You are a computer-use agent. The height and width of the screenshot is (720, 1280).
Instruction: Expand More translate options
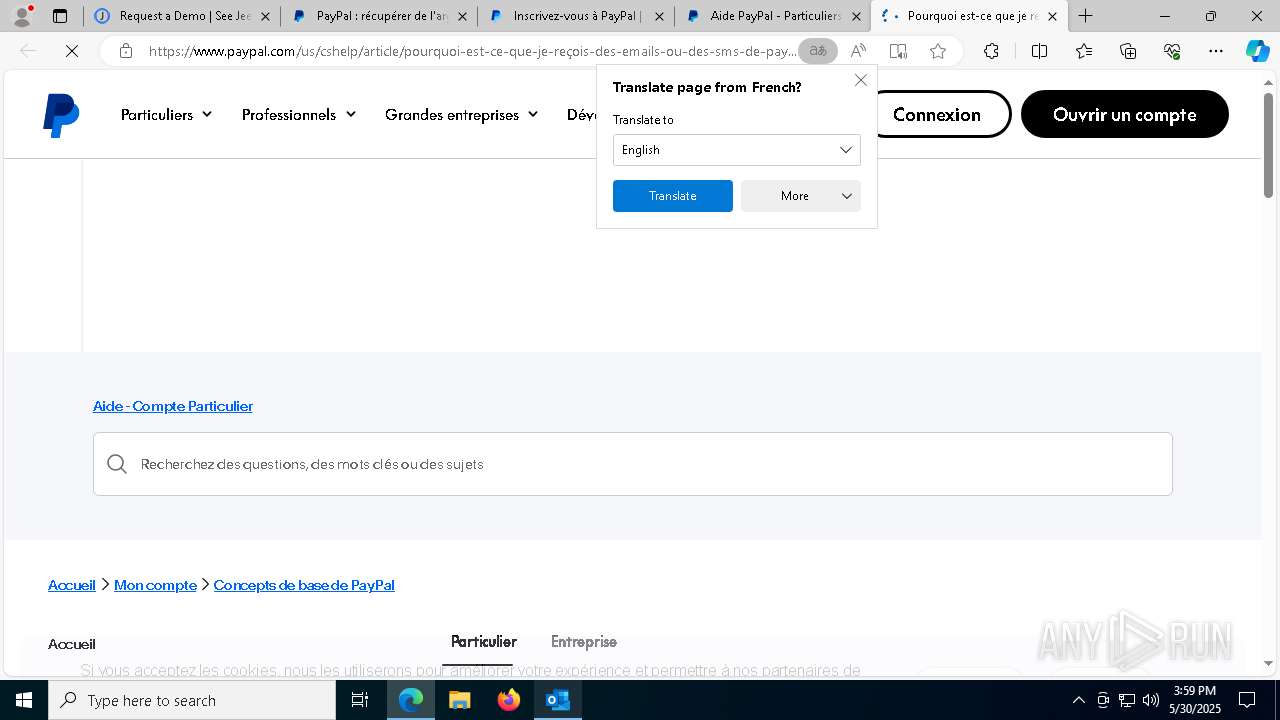pyautogui.click(x=801, y=196)
